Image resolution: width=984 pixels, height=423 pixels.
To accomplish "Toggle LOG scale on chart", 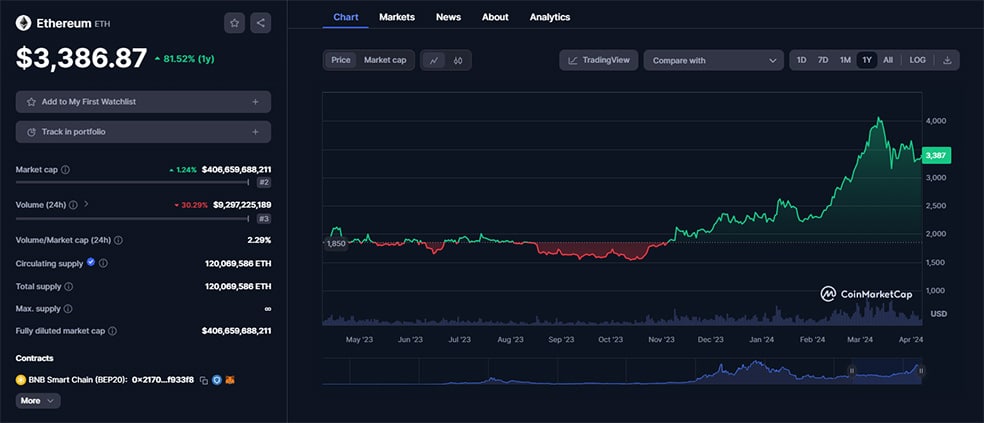I will 917,60.
